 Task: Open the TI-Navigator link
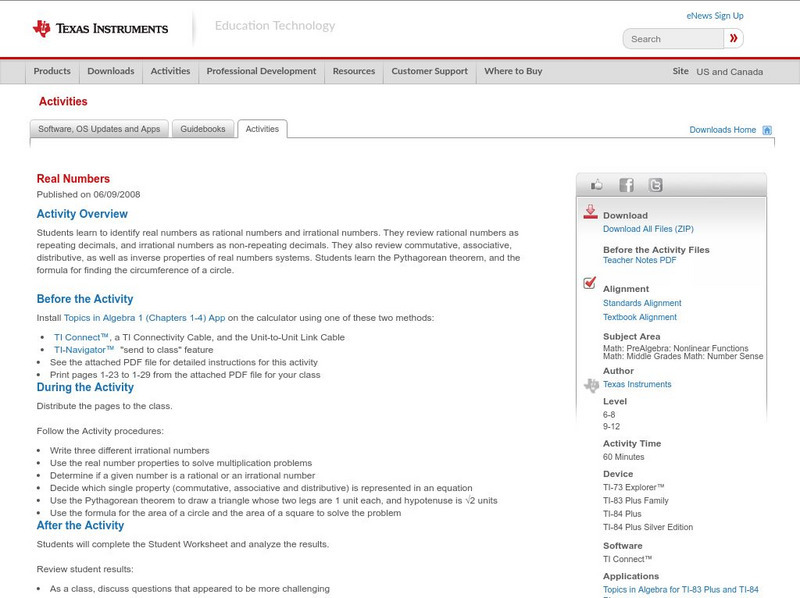(x=84, y=350)
